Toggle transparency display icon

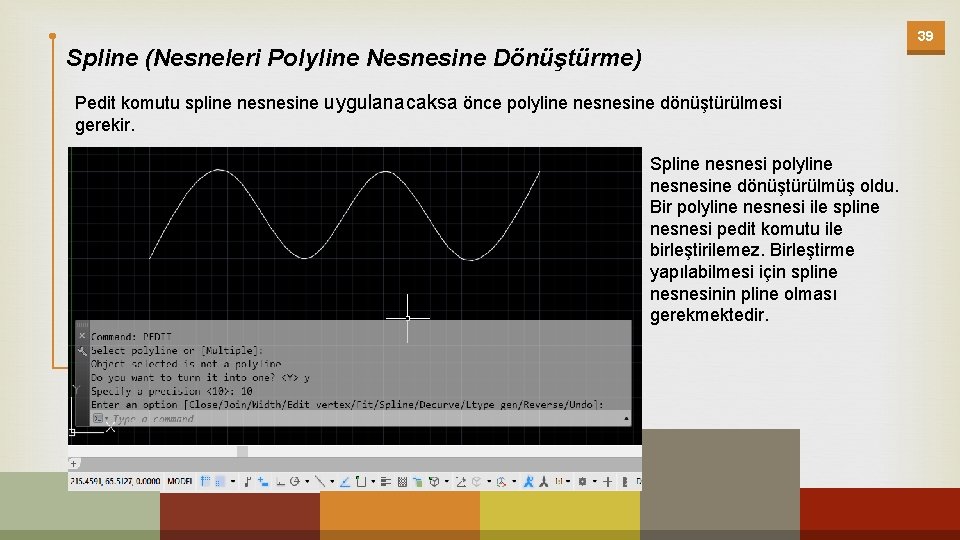(402, 482)
